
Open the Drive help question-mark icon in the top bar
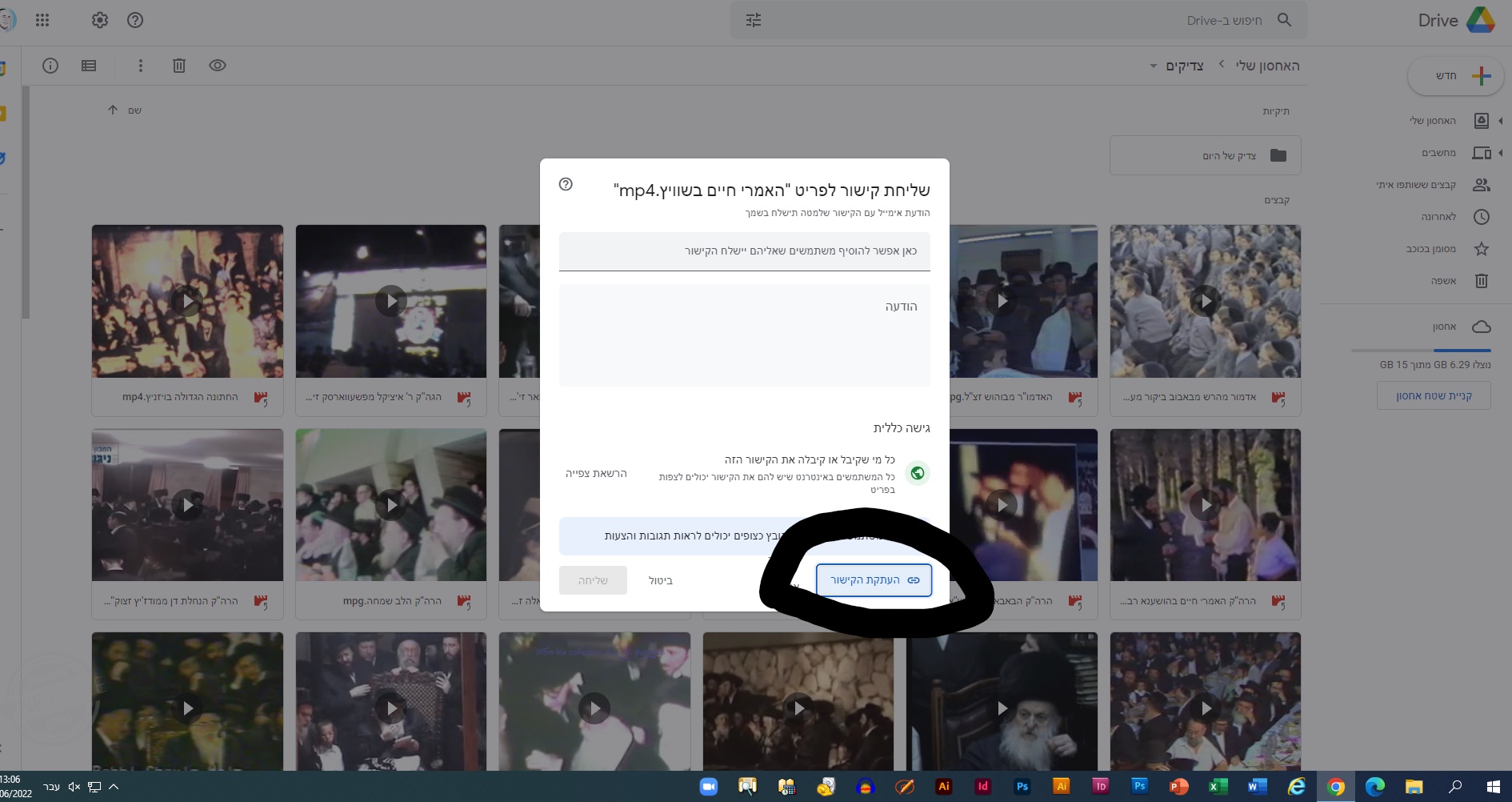135,20
